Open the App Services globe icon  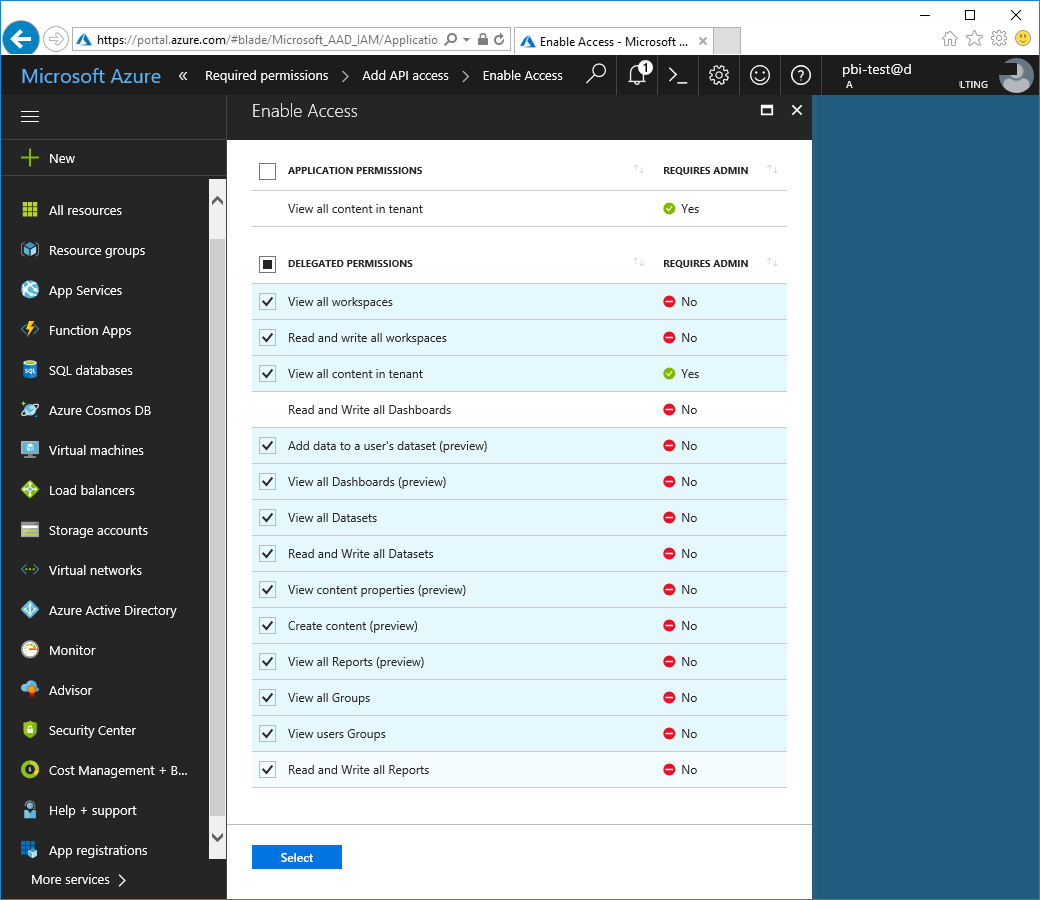30,290
